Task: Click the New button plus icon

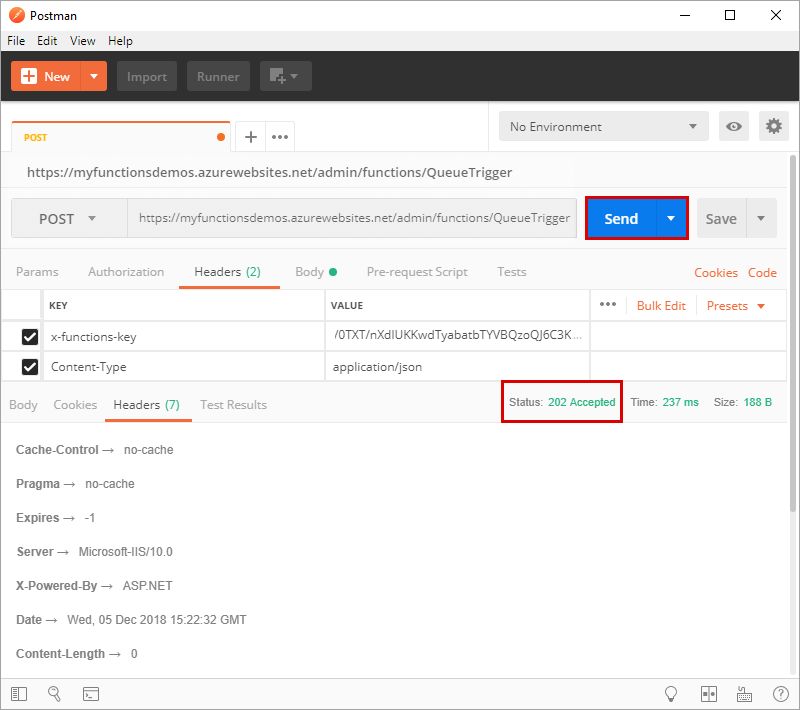Action: tap(29, 76)
